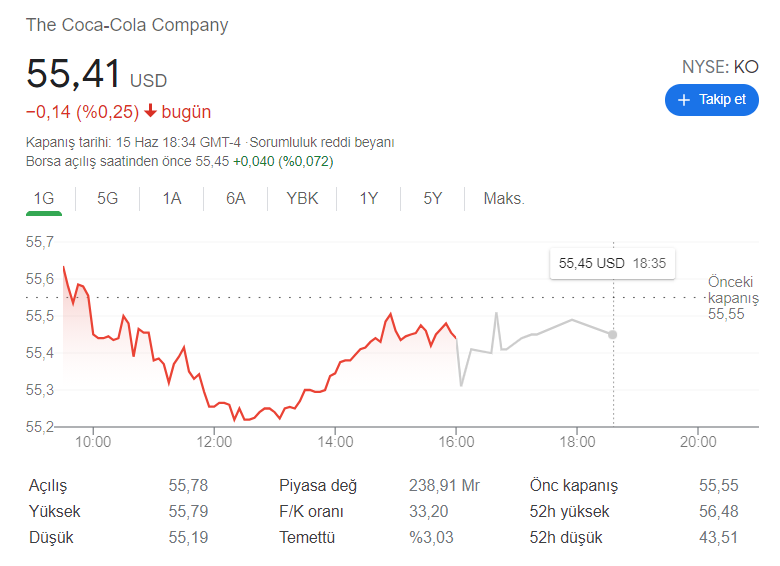Switch to the 1Y chart tab
This screenshot has width=780, height=566.
(x=369, y=198)
